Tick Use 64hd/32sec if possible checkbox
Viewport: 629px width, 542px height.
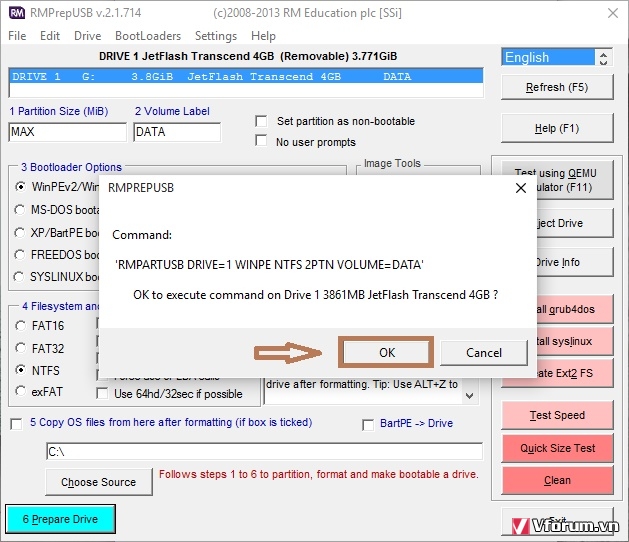tap(102, 394)
